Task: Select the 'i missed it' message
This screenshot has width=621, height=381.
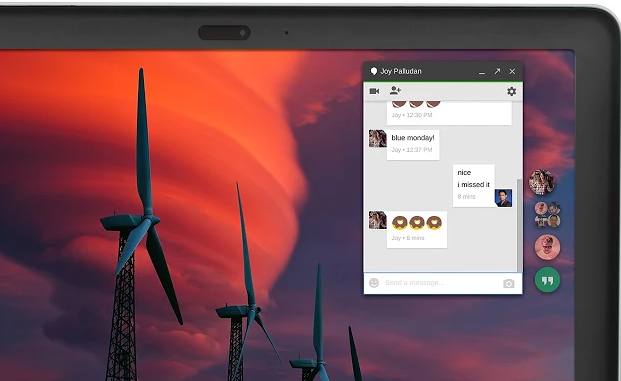Action: click(473, 185)
